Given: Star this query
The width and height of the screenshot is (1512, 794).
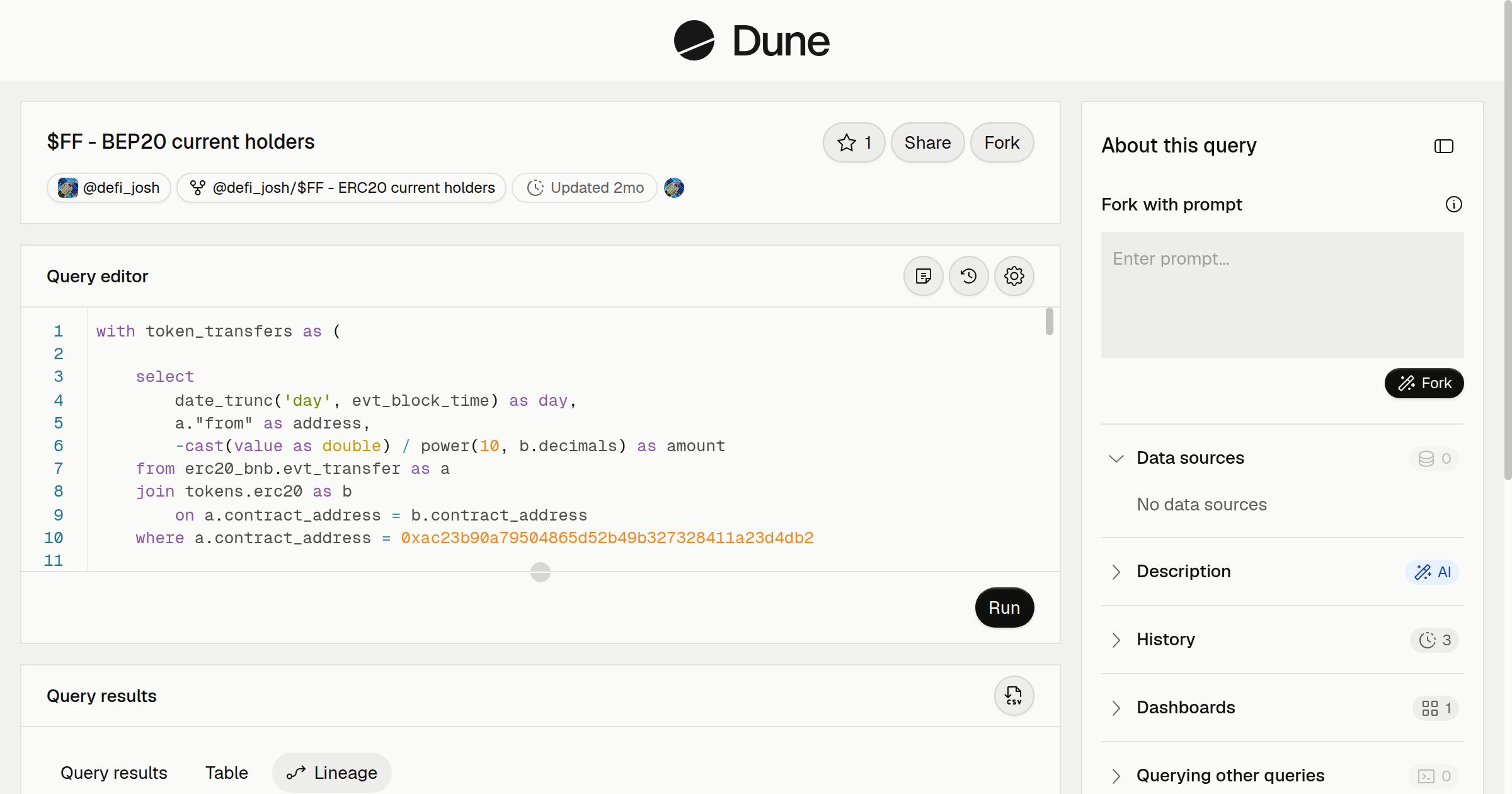Looking at the screenshot, I should tap(854, 142).
